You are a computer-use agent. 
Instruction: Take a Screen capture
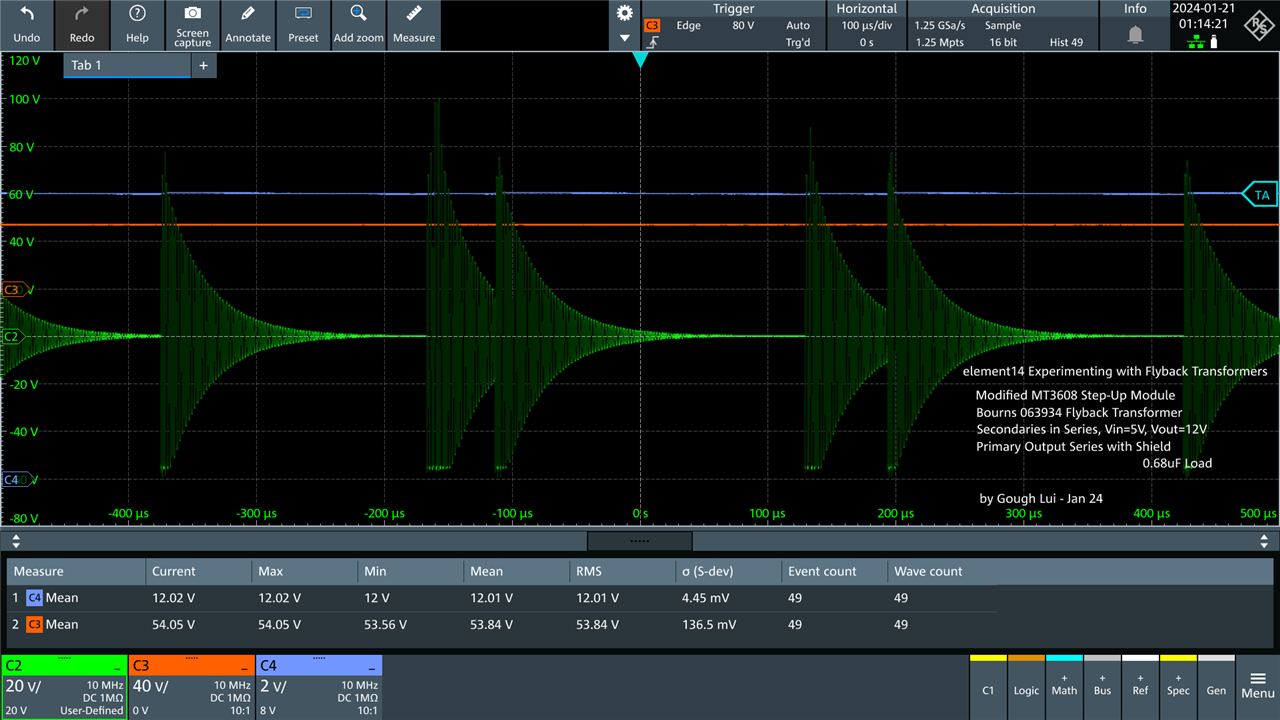[193, 25]
